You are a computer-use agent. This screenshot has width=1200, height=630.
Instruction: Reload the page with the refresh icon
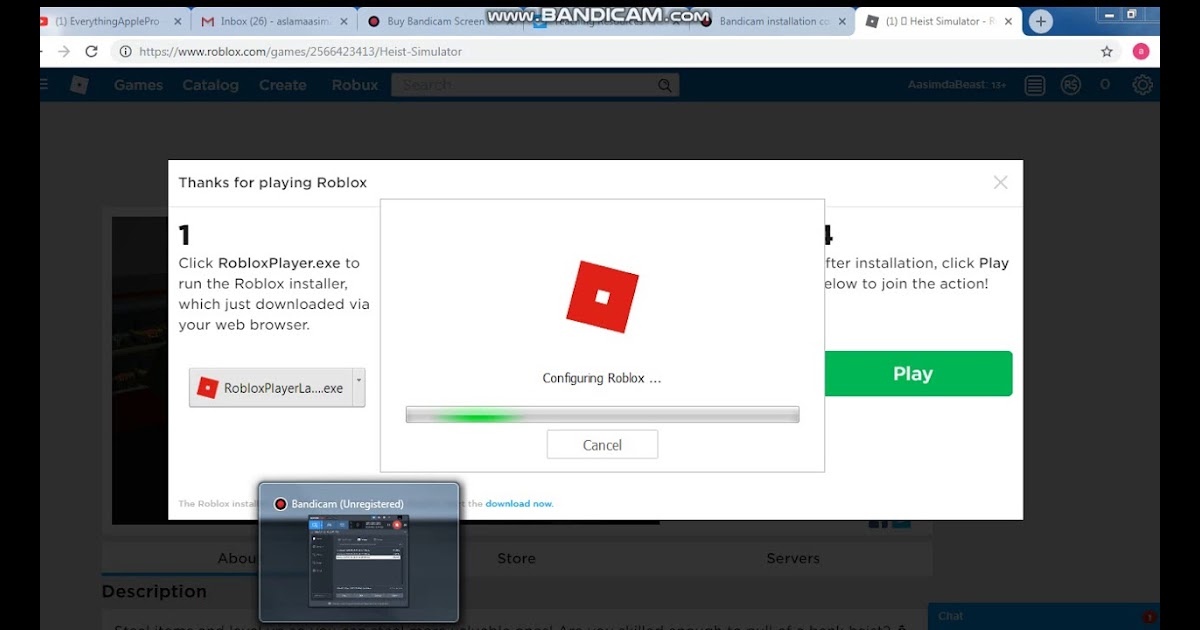[x=92, y=51]
